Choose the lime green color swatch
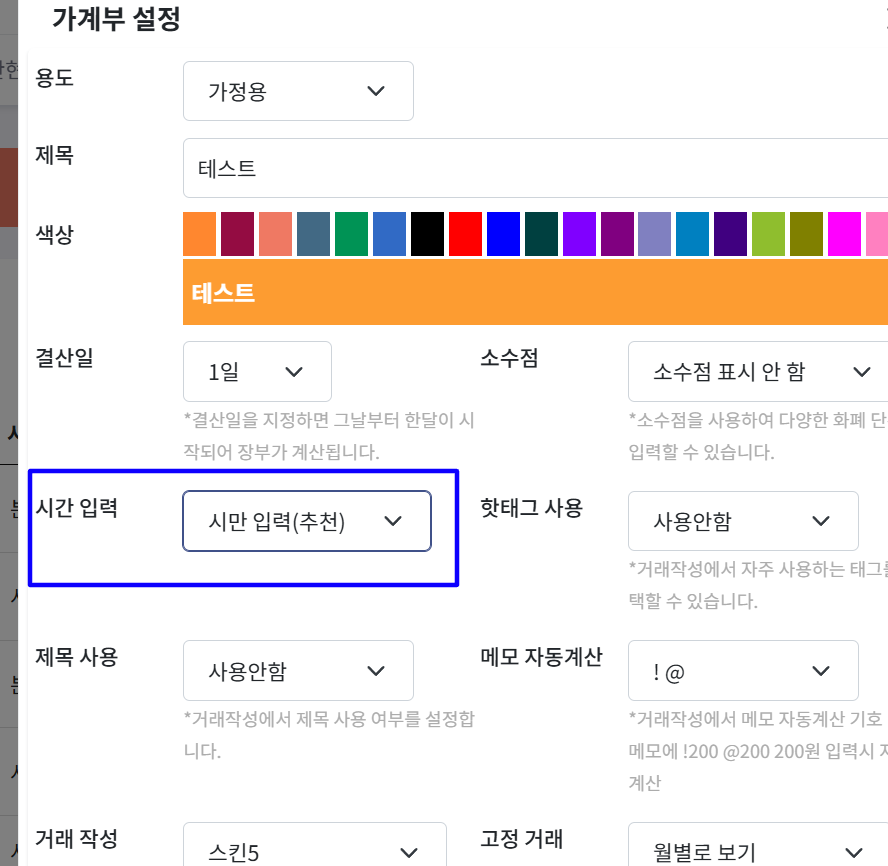 point(769,233)
